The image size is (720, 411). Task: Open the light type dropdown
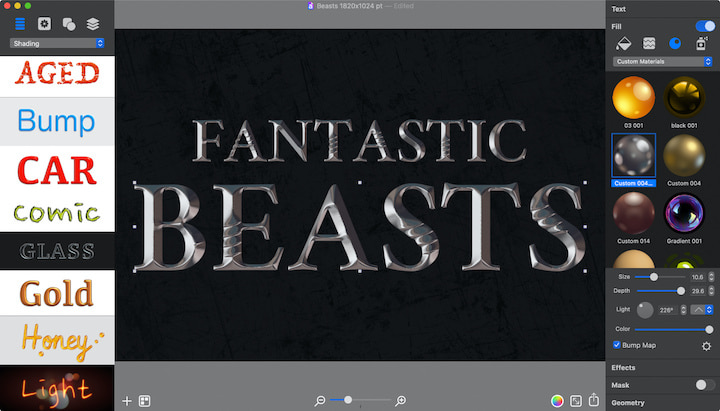coord(702,310)
